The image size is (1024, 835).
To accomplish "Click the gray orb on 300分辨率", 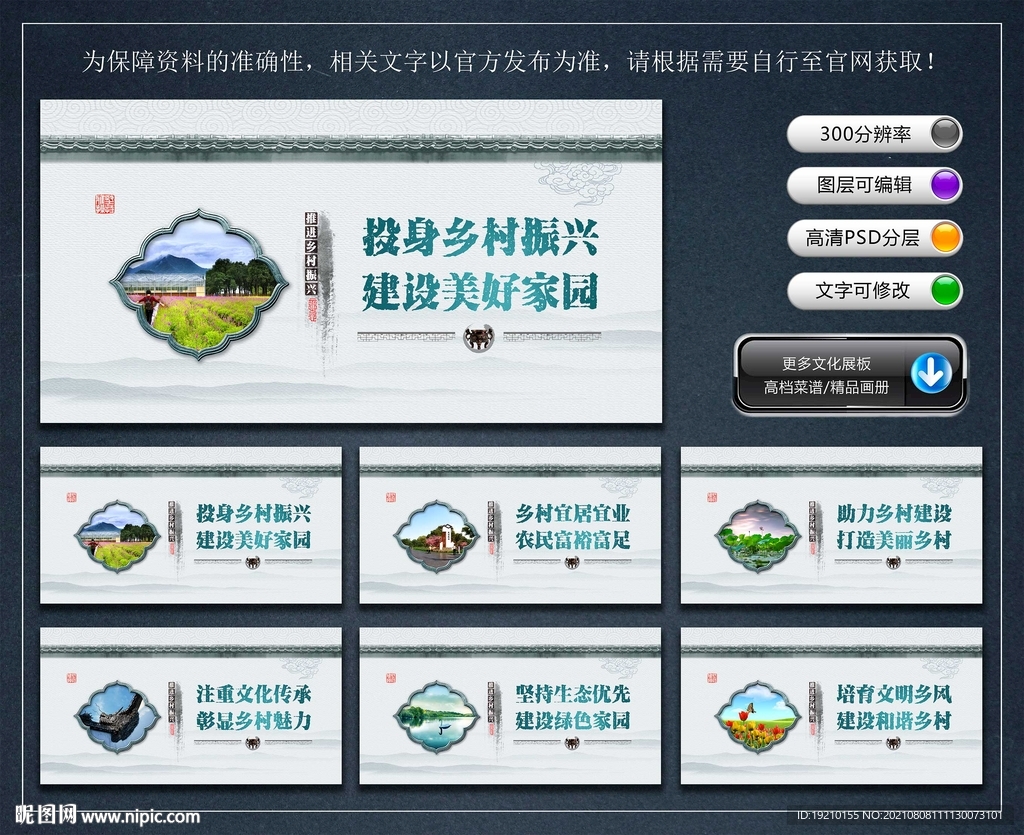I will point(944,134).
